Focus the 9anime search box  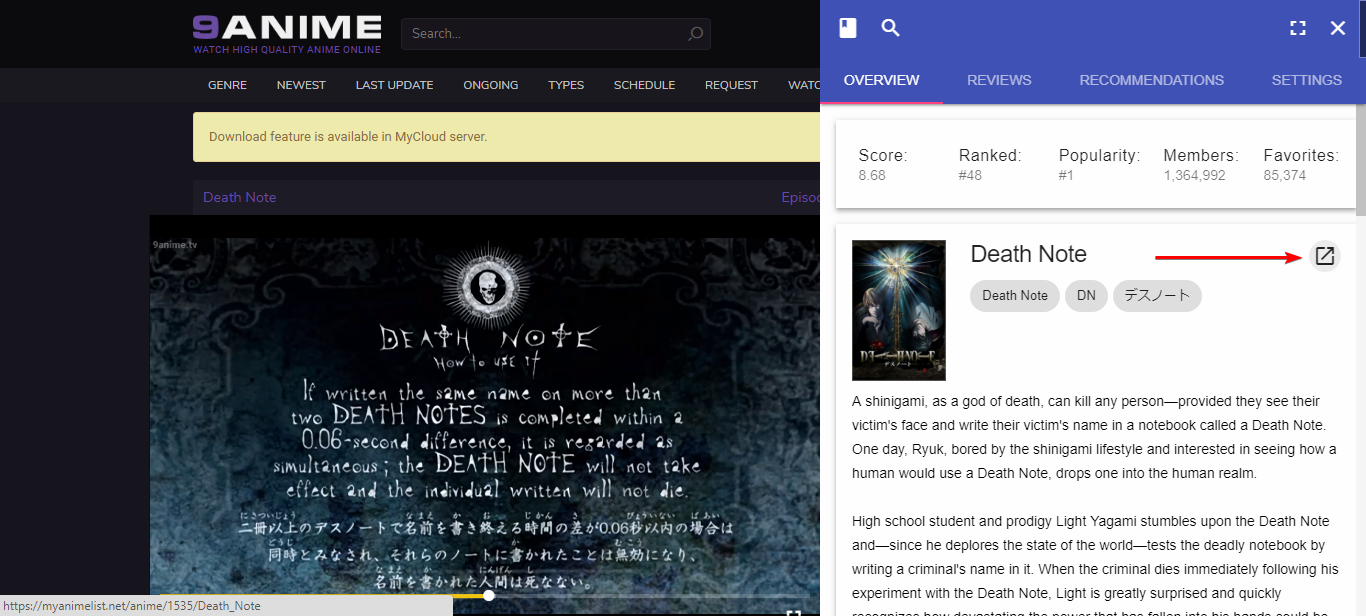tap(556, 34)
